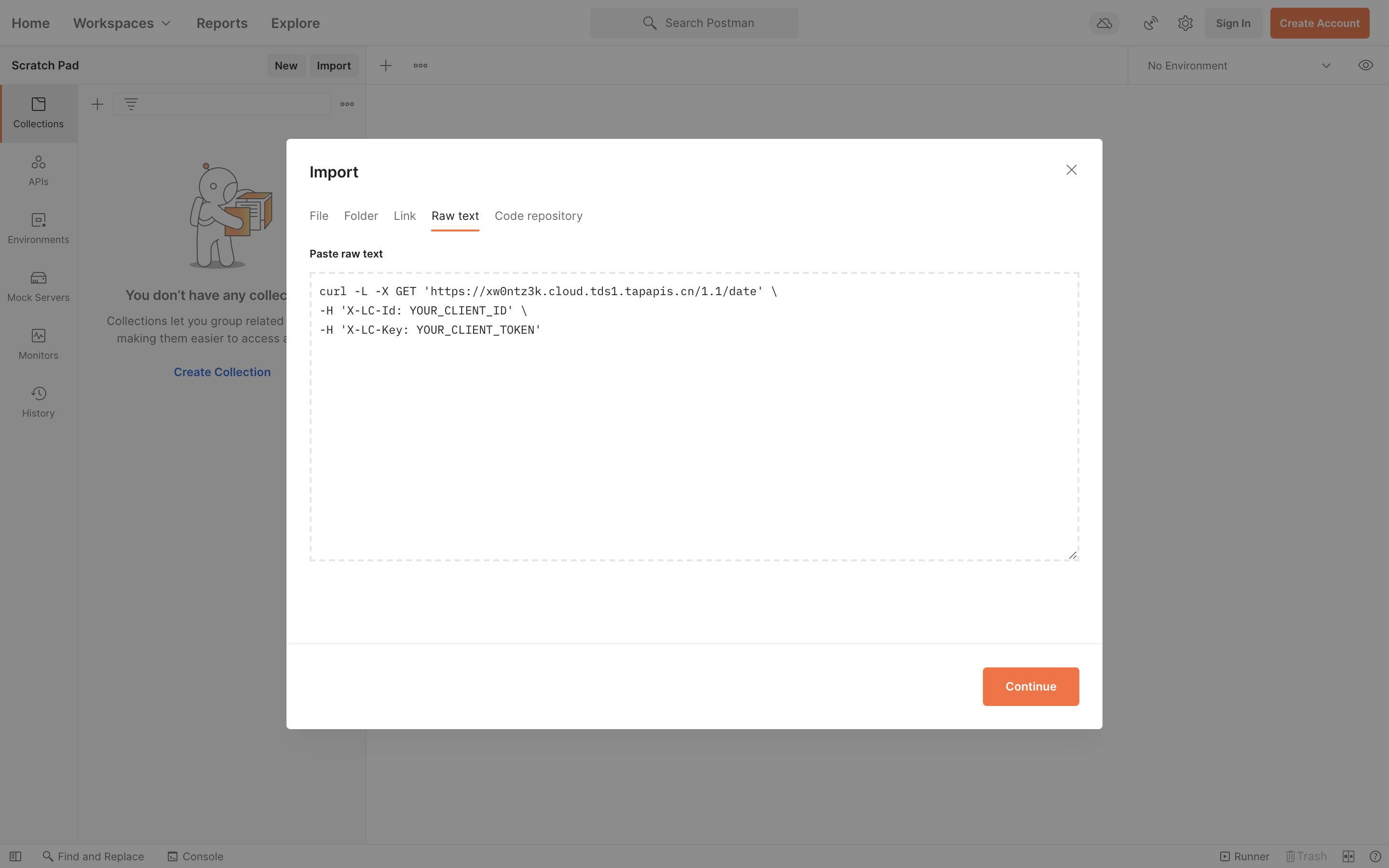
Task: Toggle the environment quick look eye
Action: [1365, 65]
